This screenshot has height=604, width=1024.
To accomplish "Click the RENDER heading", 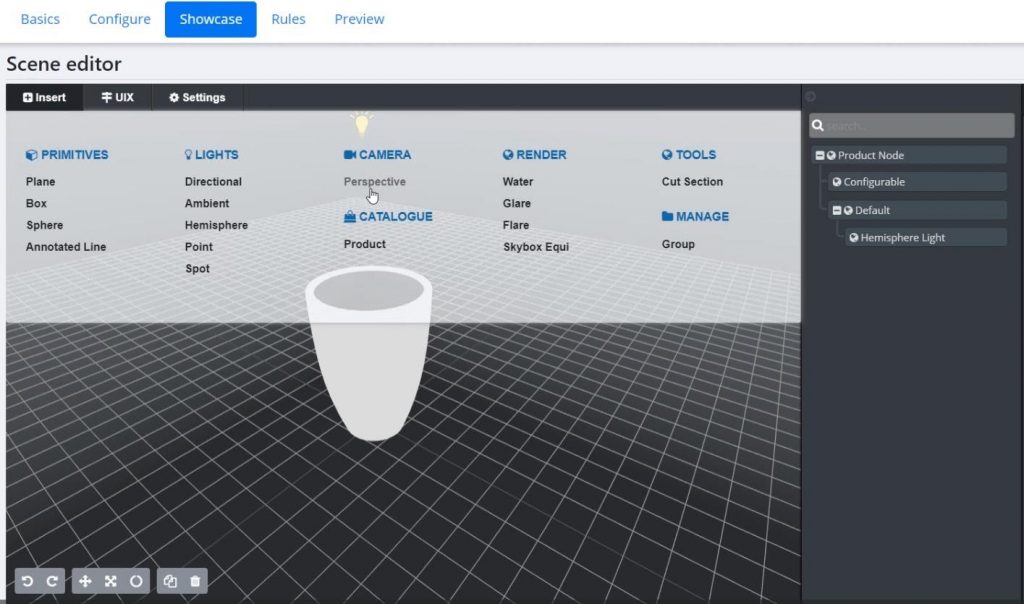I will click(x=535, y=155).
